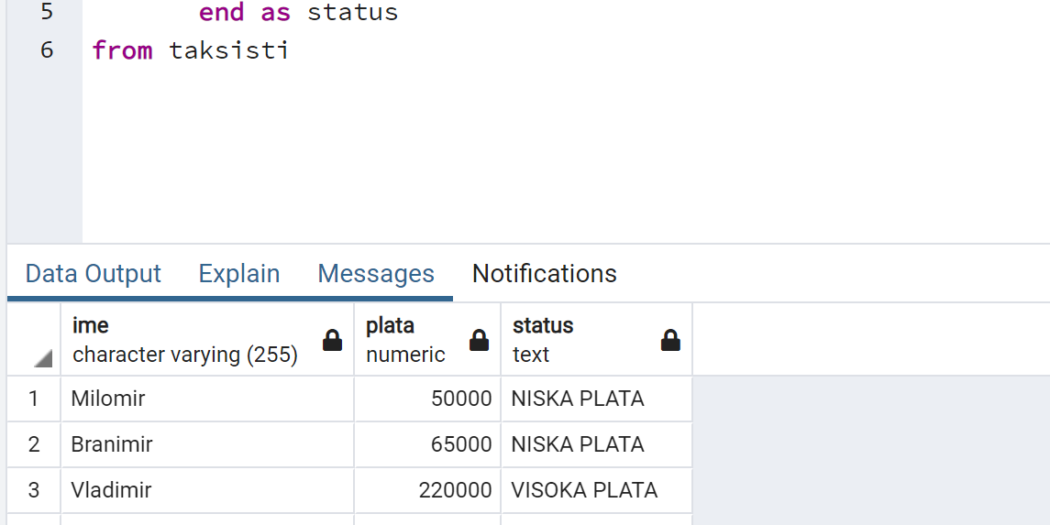The width and height of the screenshot is (1050, 525).
Task: Place cursor after taksisti in line 6
Action: pos(290,50)
